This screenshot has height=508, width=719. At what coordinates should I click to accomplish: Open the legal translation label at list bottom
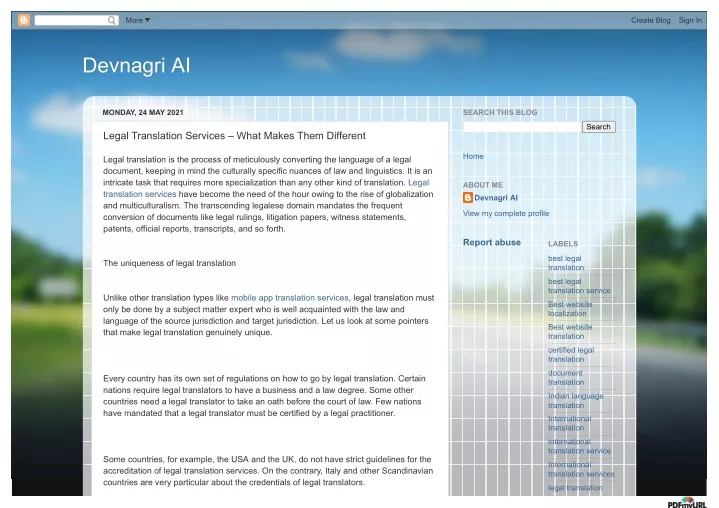pyautogui.click(x=575, y=488)
